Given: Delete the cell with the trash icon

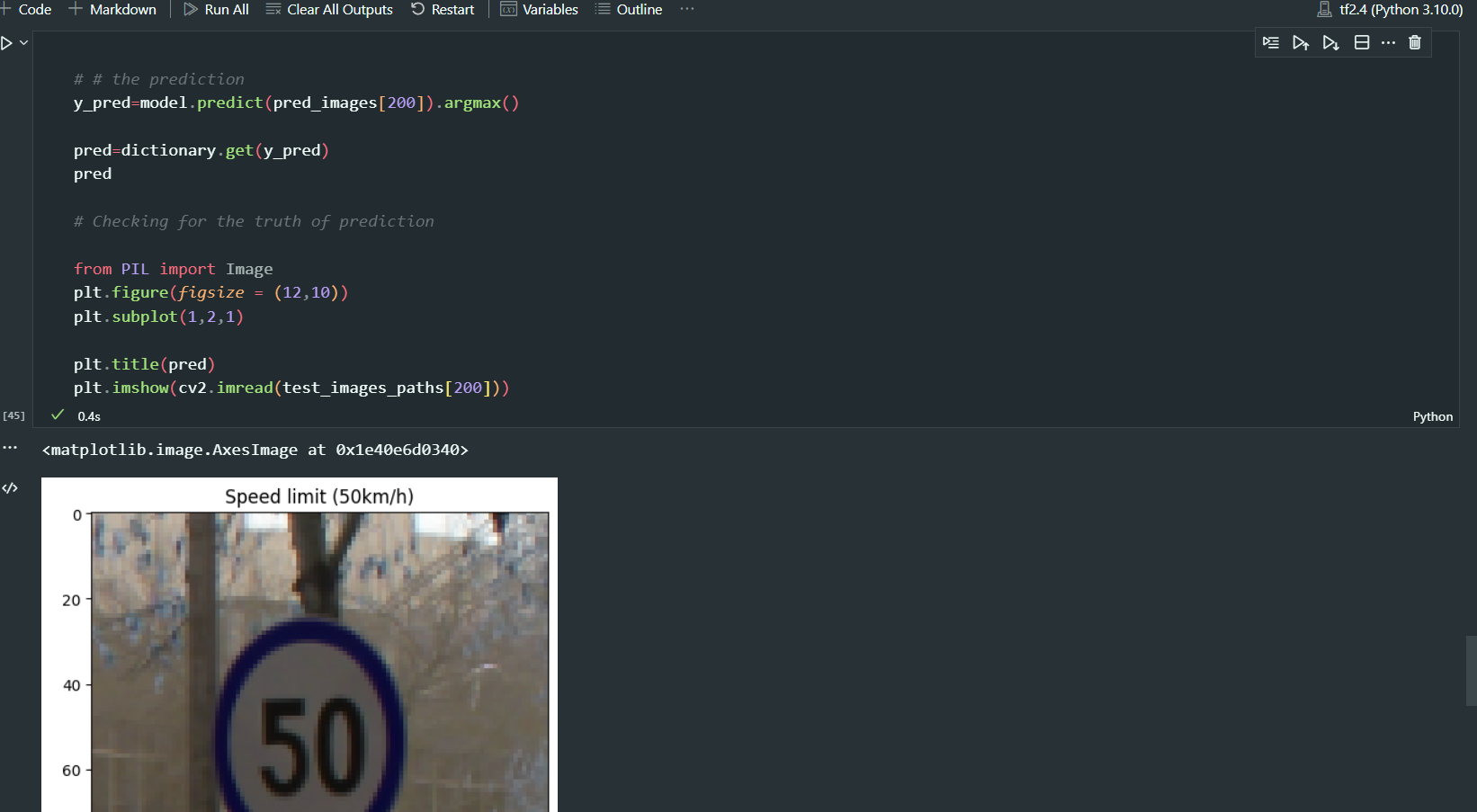Looking at the screenshot, I should 1415,42.
